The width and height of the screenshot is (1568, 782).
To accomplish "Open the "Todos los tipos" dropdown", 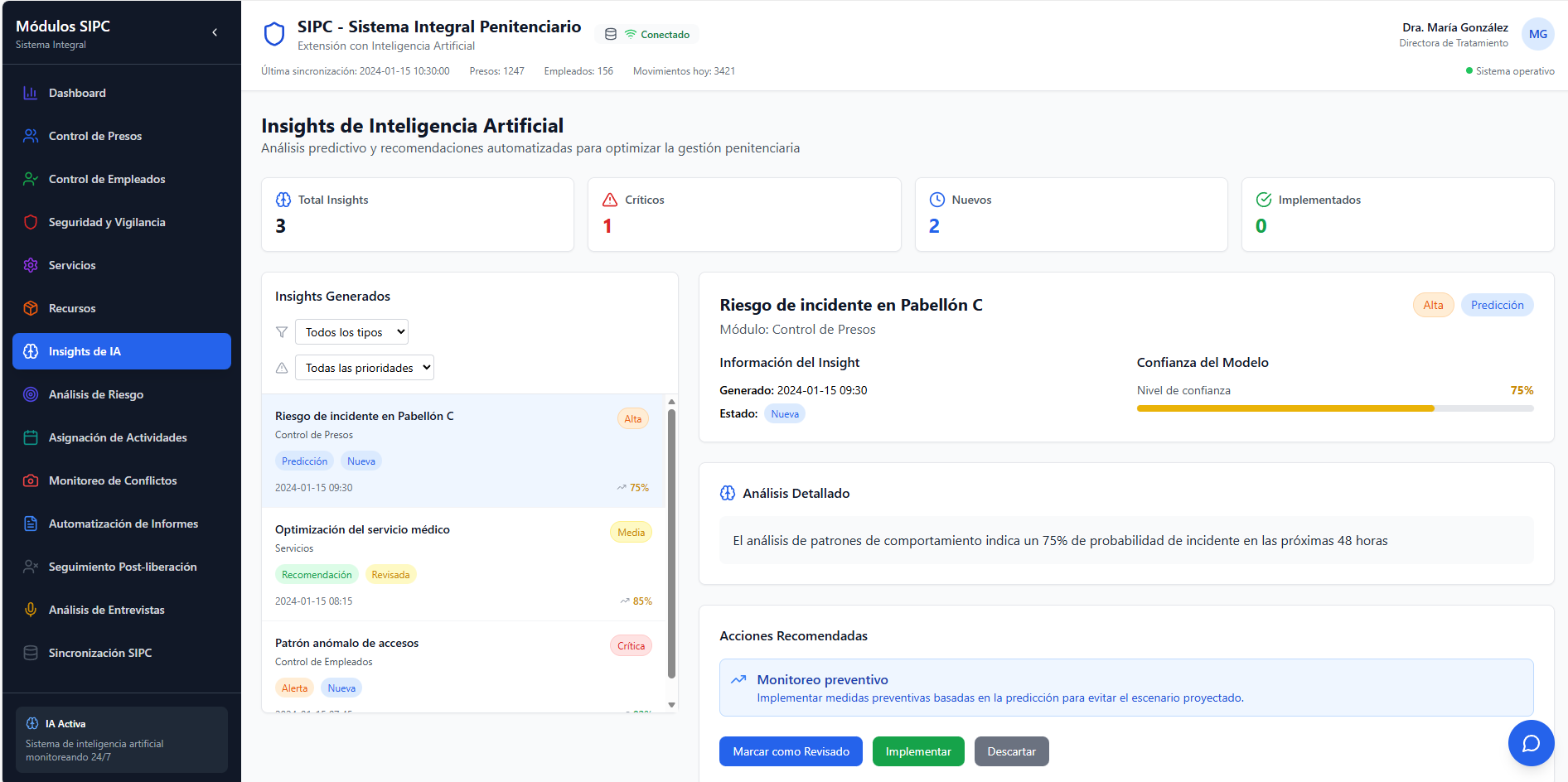I will click(x=351, y=331).
